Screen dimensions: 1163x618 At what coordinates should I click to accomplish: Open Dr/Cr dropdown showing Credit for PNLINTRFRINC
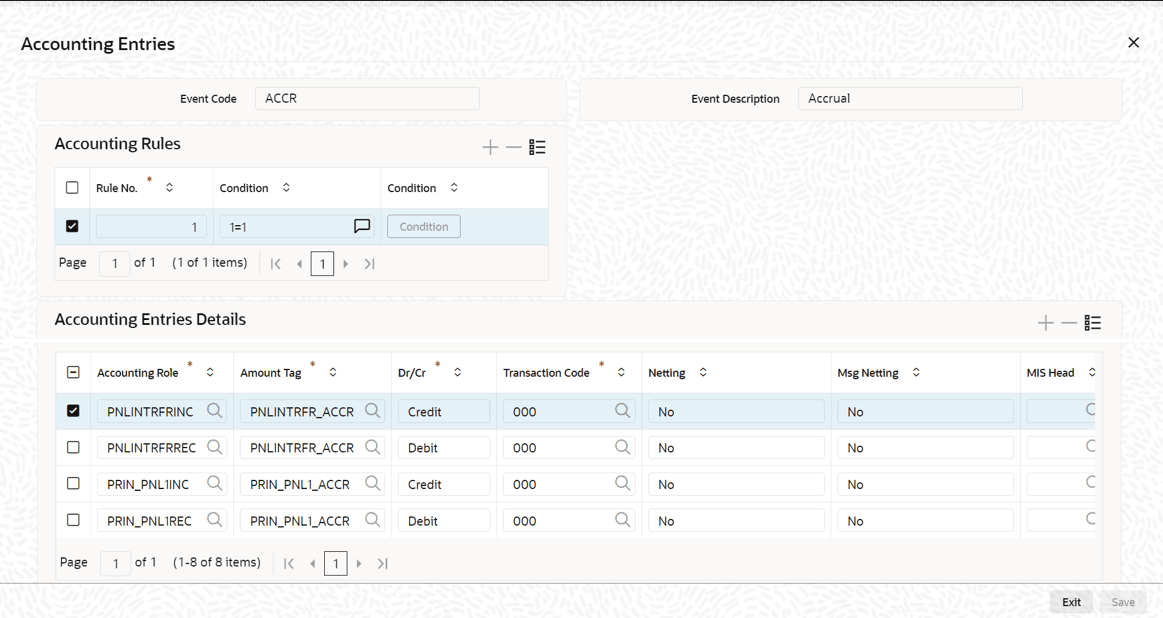coord(444,412)
